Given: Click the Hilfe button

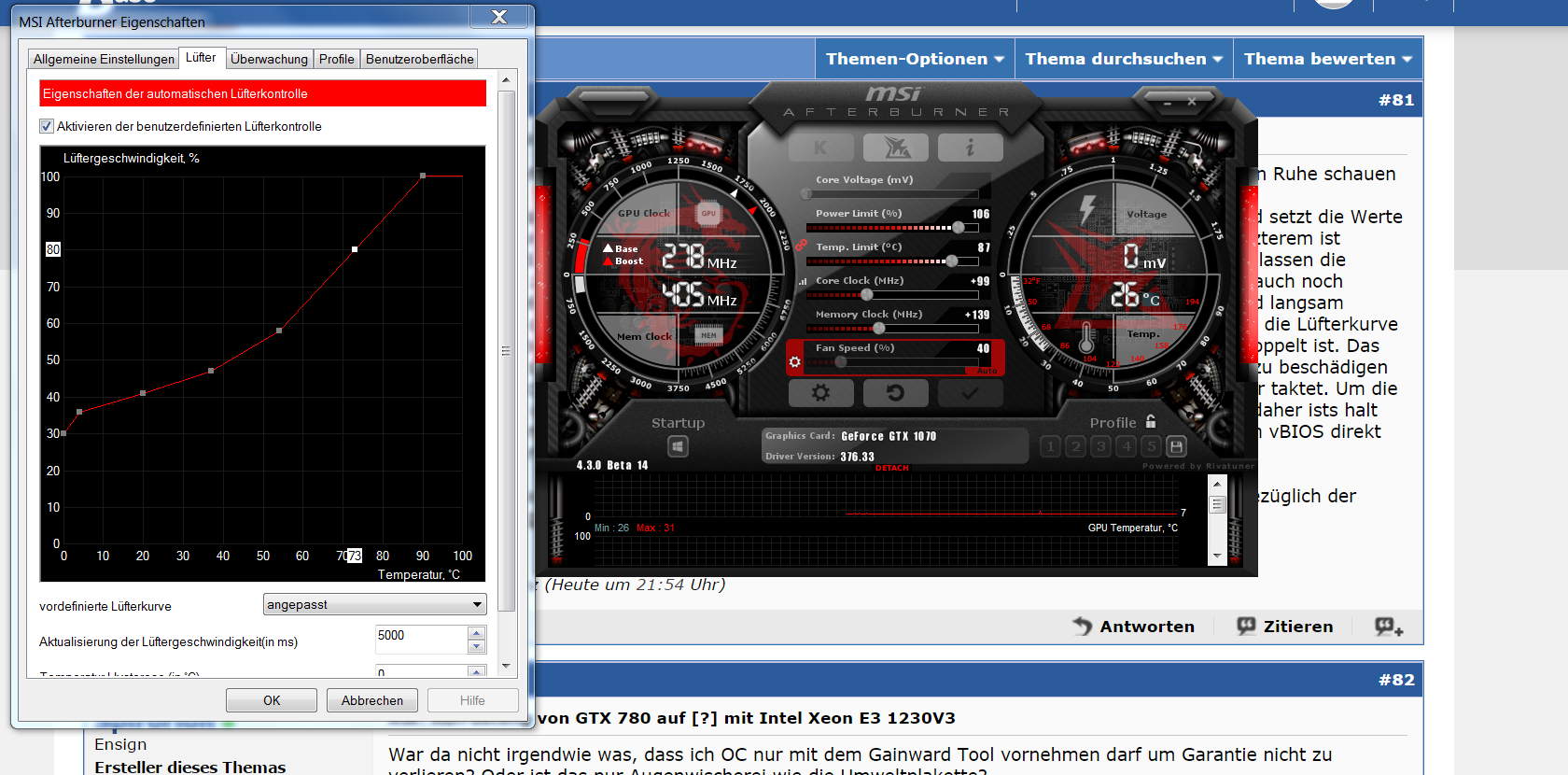Looking at the screenshot, I should [472, 700].
